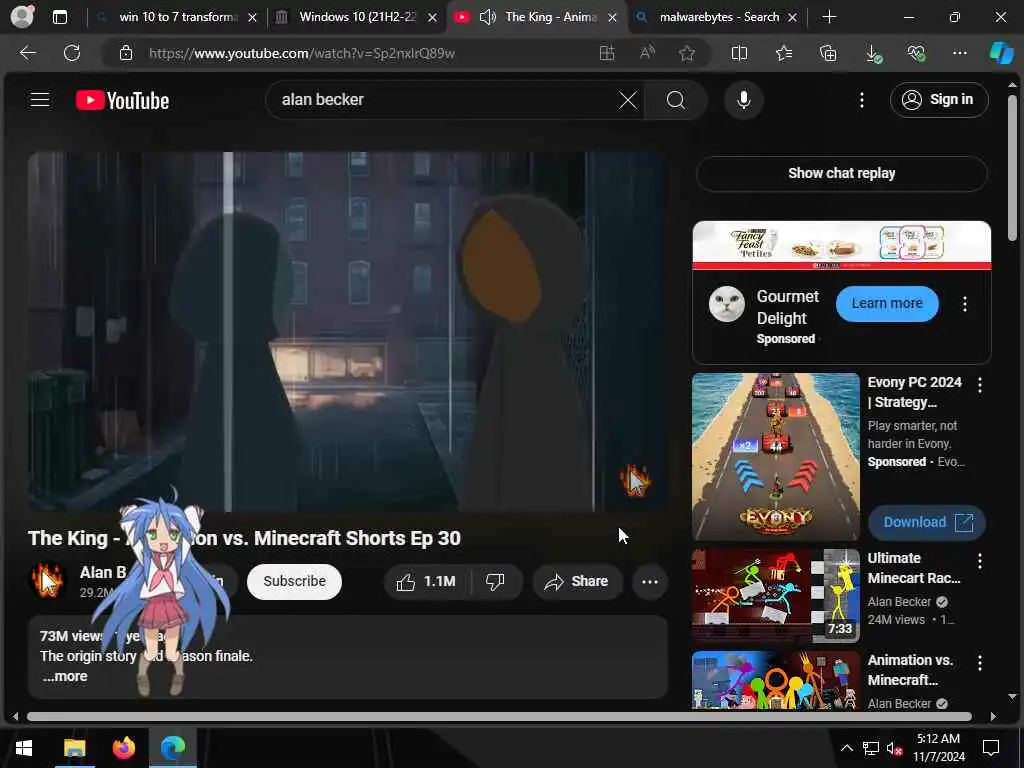Open Alan Becker channel avatar
1024x768 pixels.
point(47,581)
